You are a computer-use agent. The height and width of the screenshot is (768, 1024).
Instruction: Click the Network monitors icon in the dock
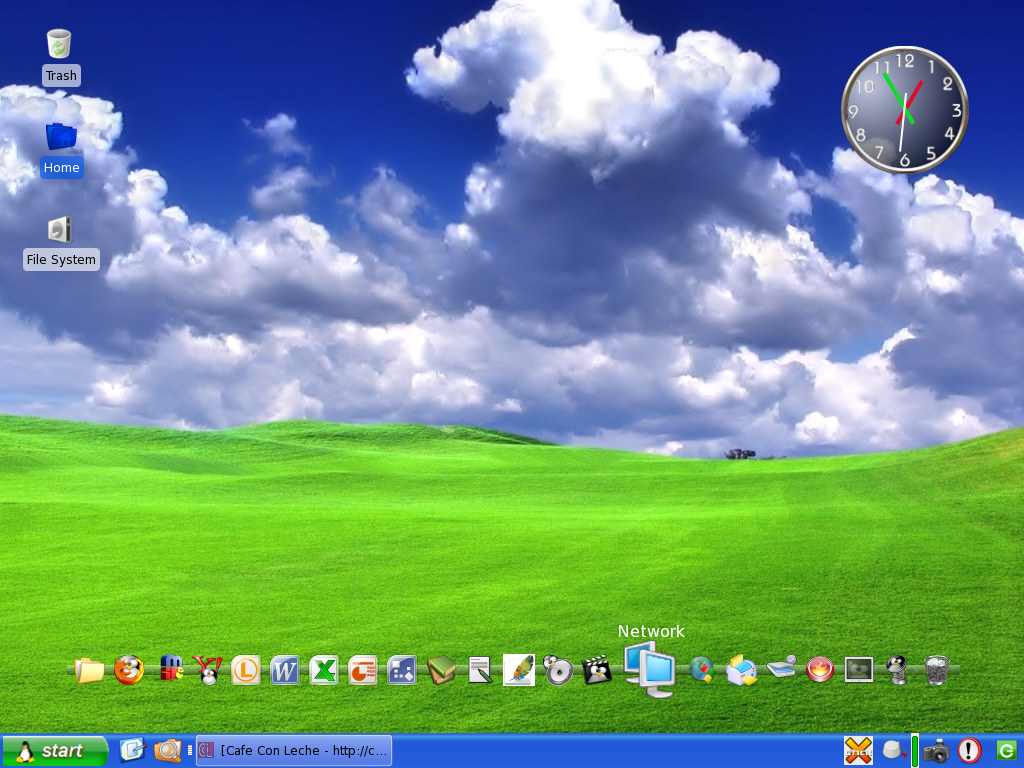[648, 669]
